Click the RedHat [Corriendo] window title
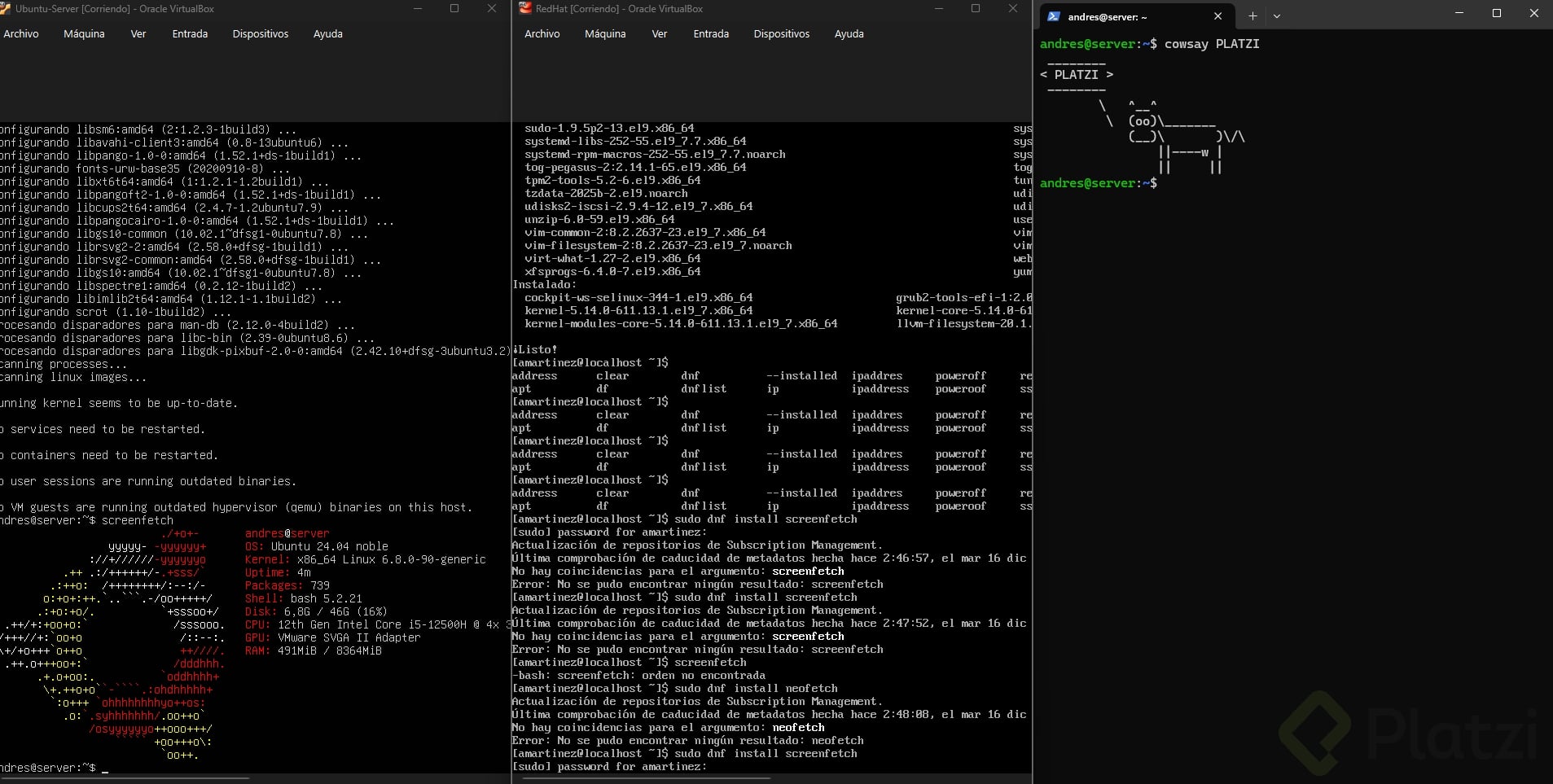The height and width of the screenshot is (784, 1553). click(x=619, y=9)
